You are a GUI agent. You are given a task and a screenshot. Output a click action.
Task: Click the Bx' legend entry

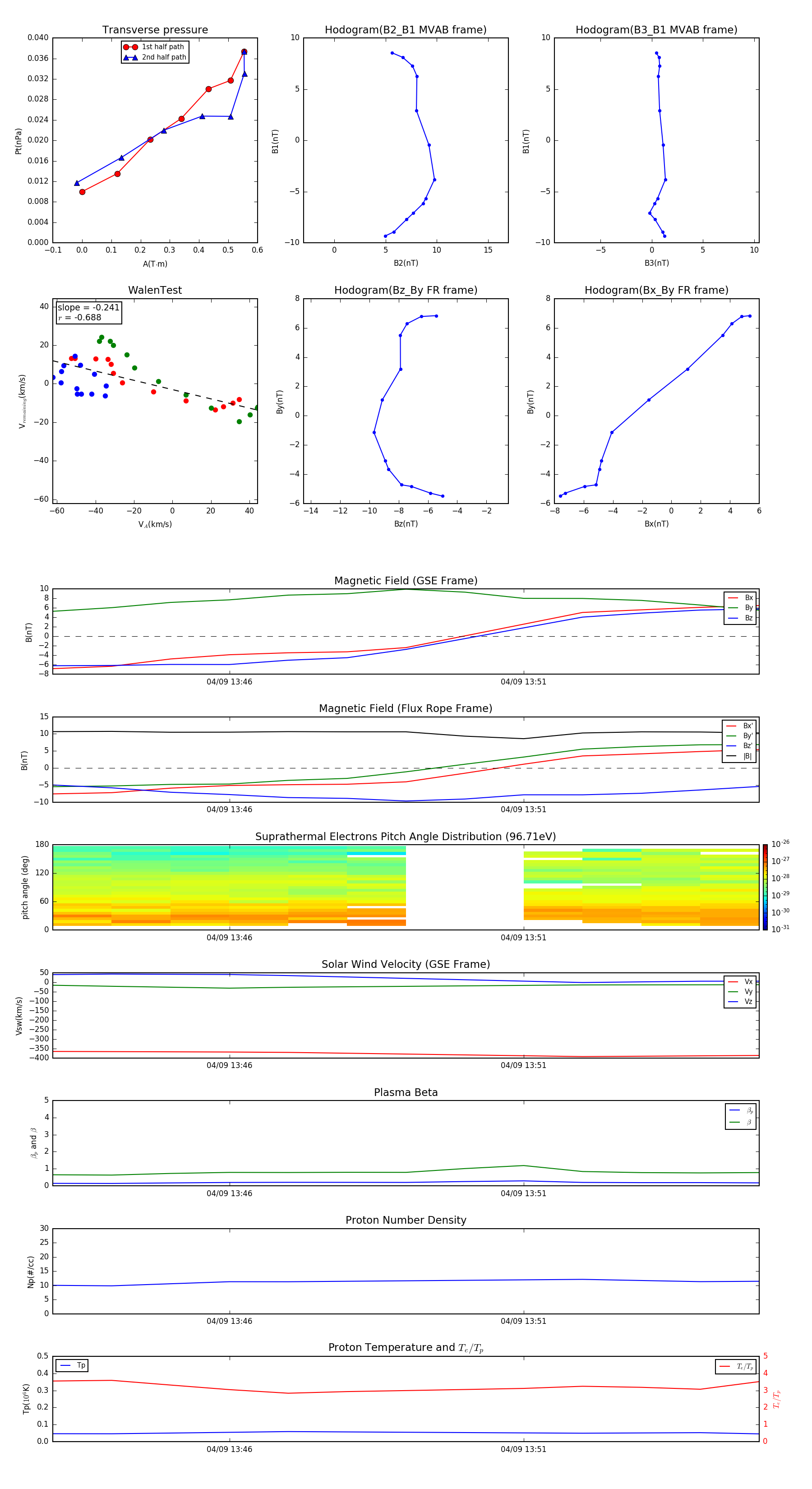click(x=739, y=726)
